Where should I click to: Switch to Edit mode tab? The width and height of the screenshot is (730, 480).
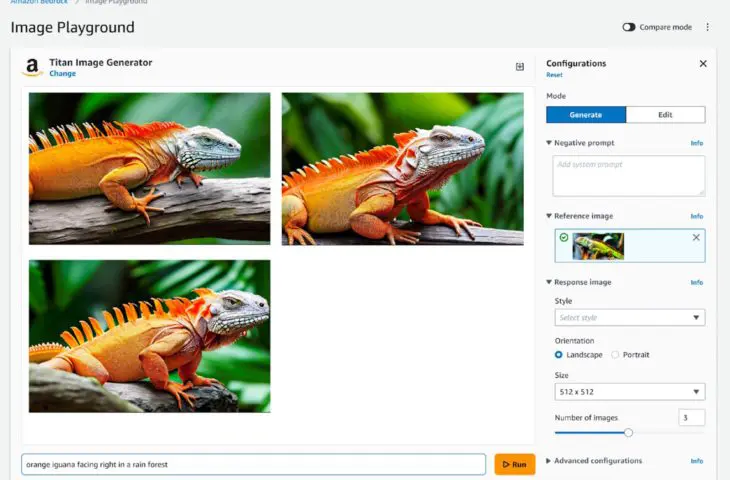tap(665, 115)
